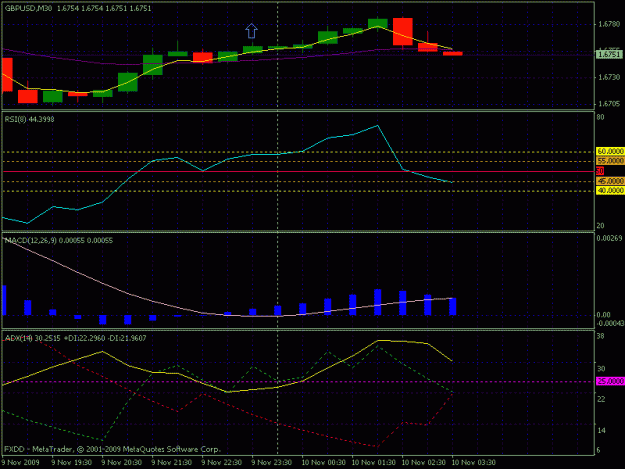Click the 20 level on RSI scale
625x469 pixels.
(x=600, y=226)
